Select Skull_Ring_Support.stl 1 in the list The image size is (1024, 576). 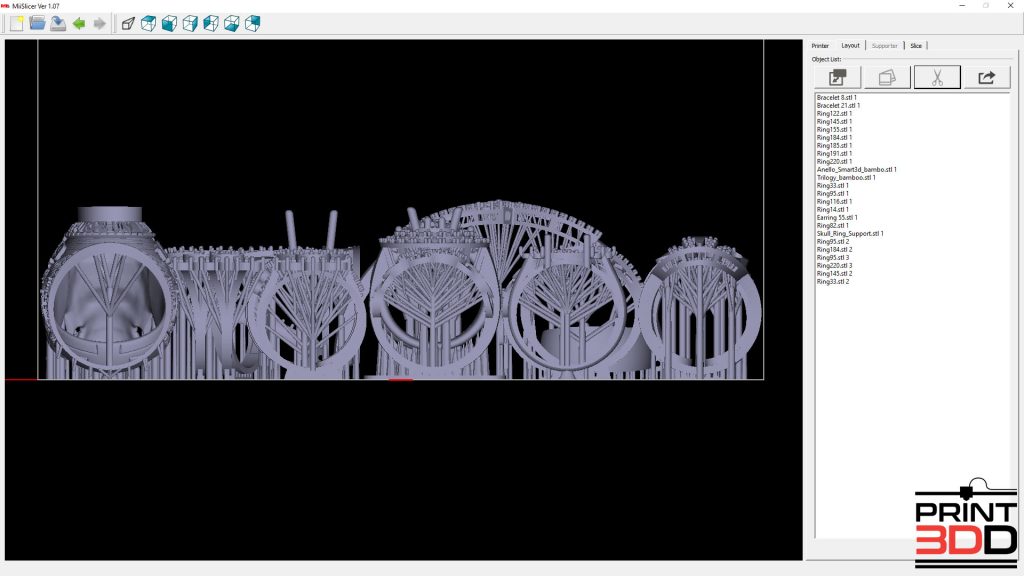coord(850,233)
